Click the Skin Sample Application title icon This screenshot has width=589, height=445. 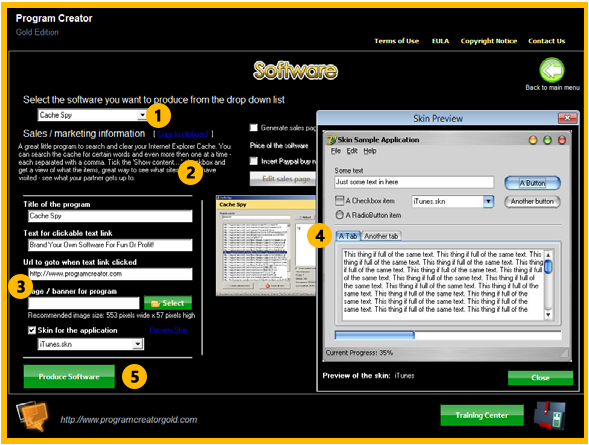pos(331,140)
